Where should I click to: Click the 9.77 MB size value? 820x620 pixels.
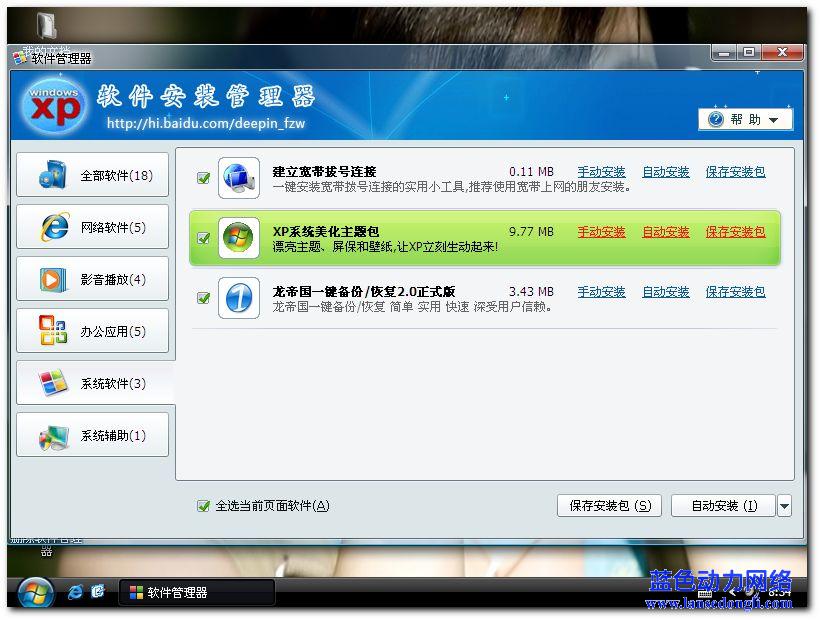(x=531, y=232)
